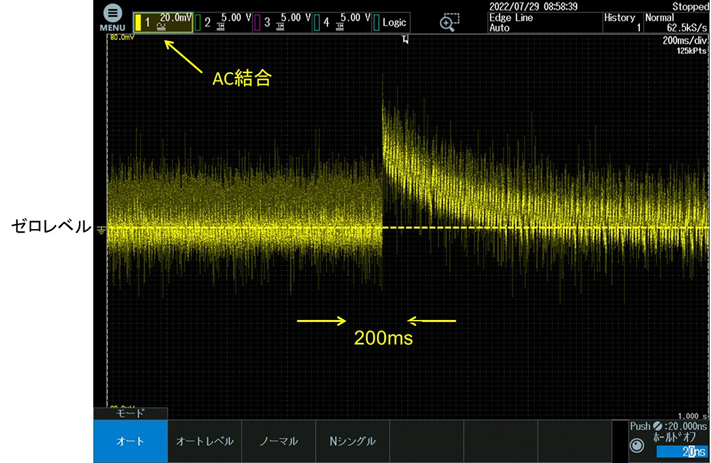Click the ground level marker at waveform left edge
The height and width of the screenshot is (463, 711).
click(x=99, y=229)
